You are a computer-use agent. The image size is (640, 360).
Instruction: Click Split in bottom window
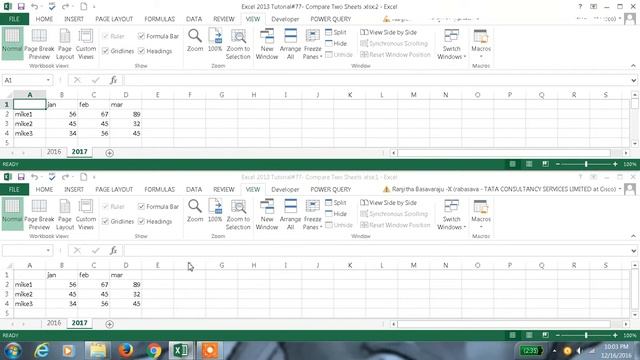(336, 202)
